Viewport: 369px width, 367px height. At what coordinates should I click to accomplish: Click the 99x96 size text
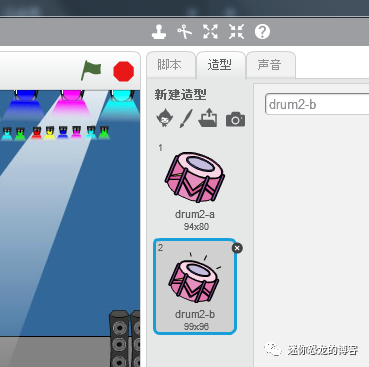pyautogui.click(x=196, y=326)
